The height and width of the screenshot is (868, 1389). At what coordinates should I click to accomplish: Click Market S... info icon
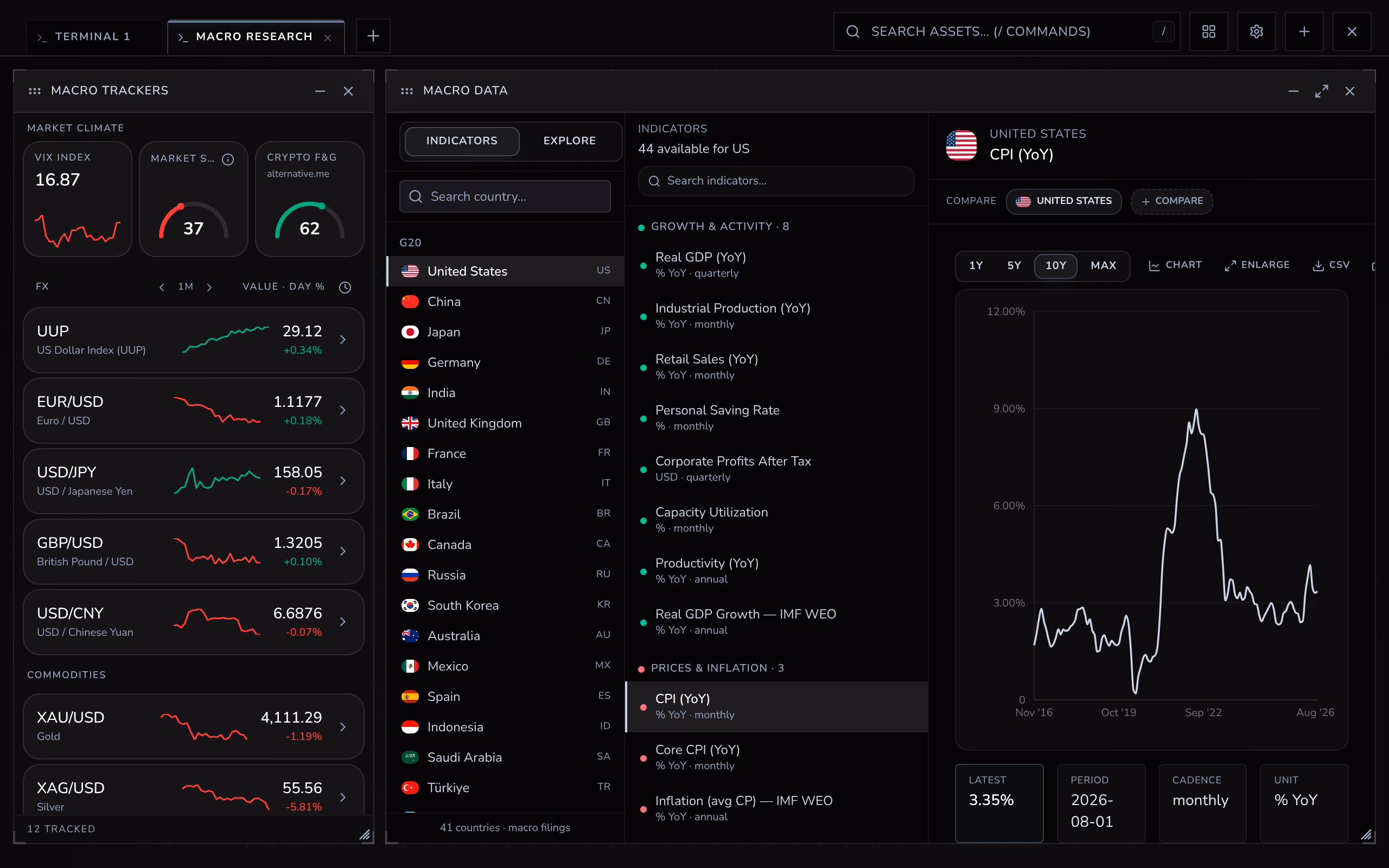point(228,159)
